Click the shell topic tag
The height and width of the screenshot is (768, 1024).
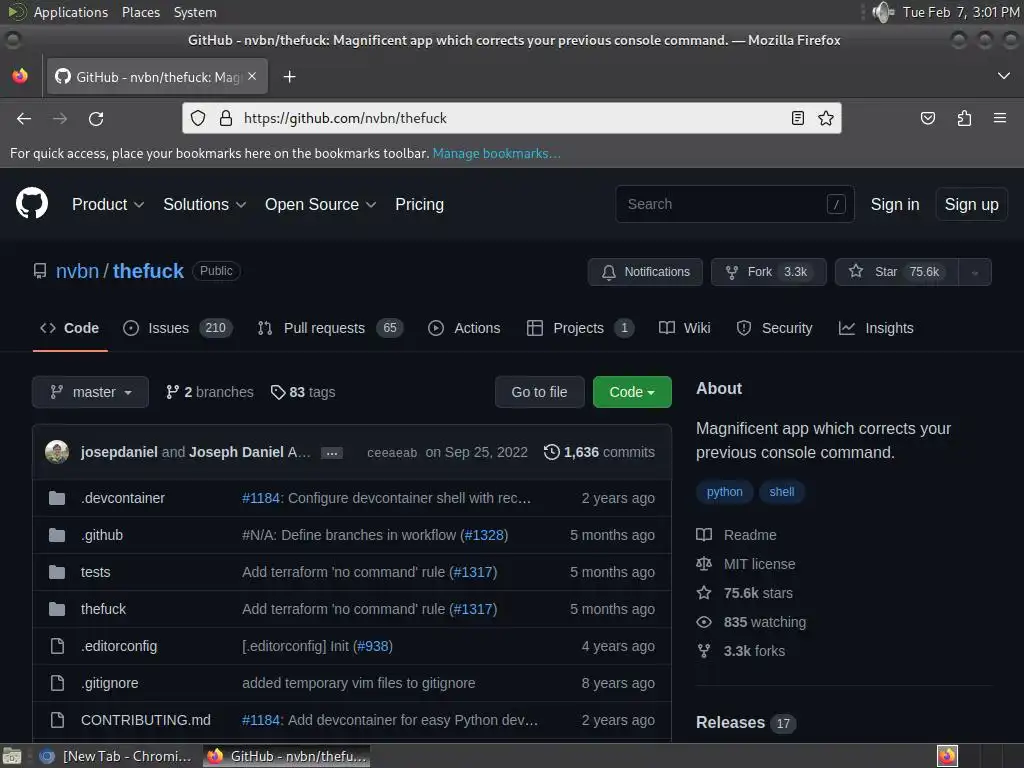tap(782, 492)
